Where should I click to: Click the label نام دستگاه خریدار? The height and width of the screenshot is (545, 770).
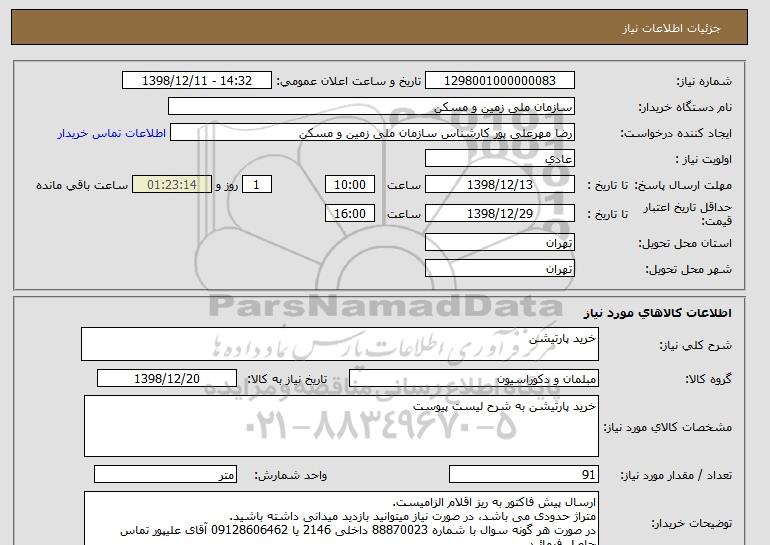click(x=685, y=107)
